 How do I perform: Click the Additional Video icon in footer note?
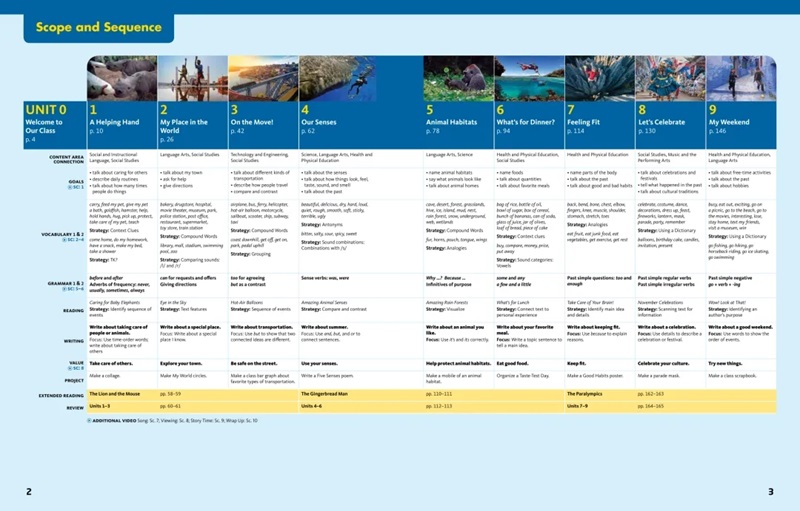(90, 422)
